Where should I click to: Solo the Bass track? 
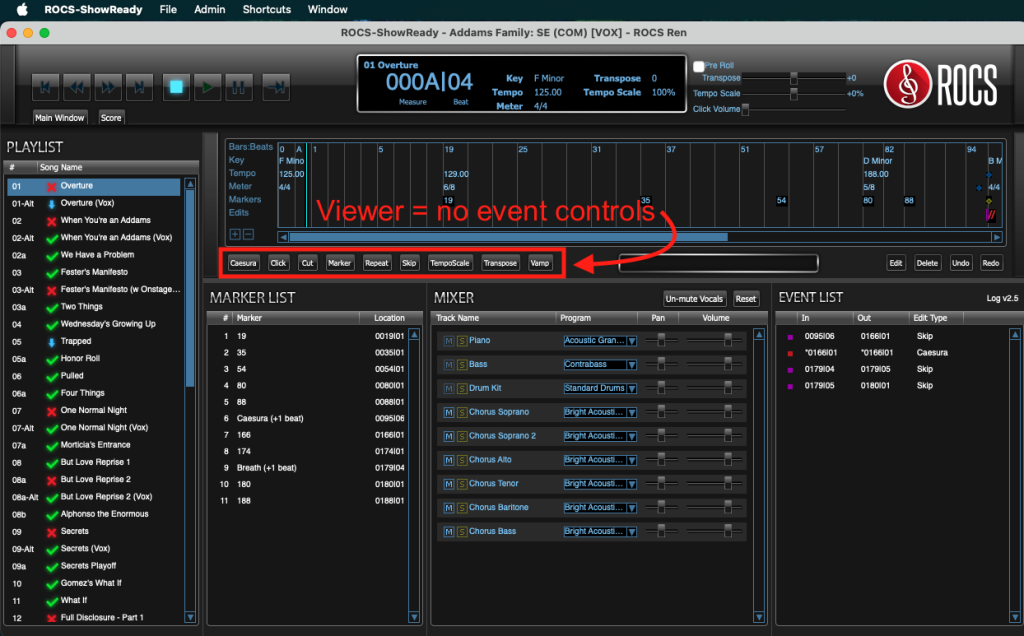[462, 364]
